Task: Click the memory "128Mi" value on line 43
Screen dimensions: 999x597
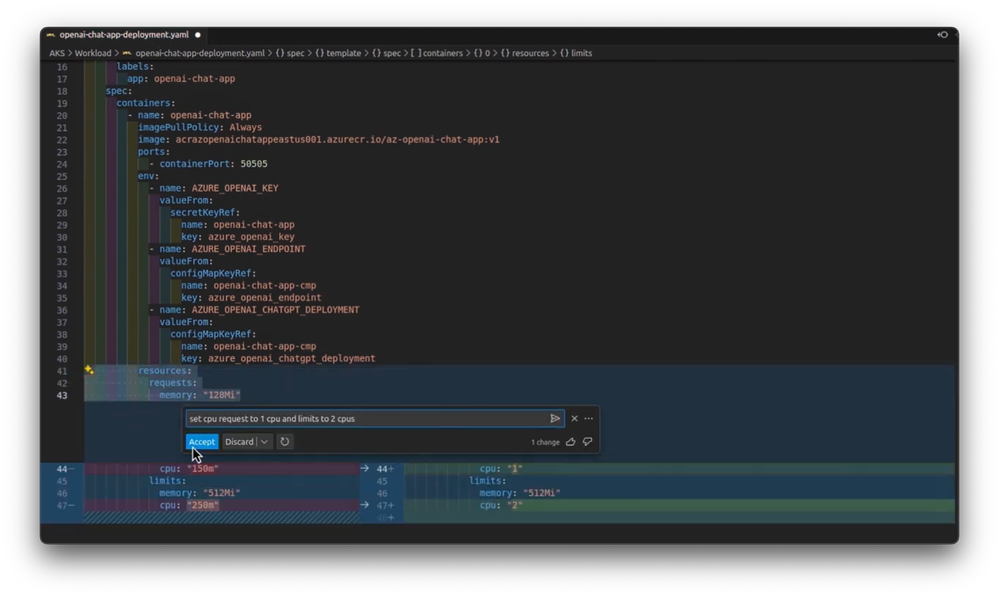Action: pos(222,395)
